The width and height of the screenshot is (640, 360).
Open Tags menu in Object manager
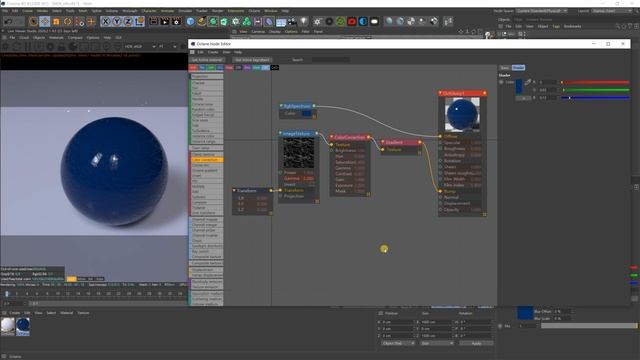[556, 26]
